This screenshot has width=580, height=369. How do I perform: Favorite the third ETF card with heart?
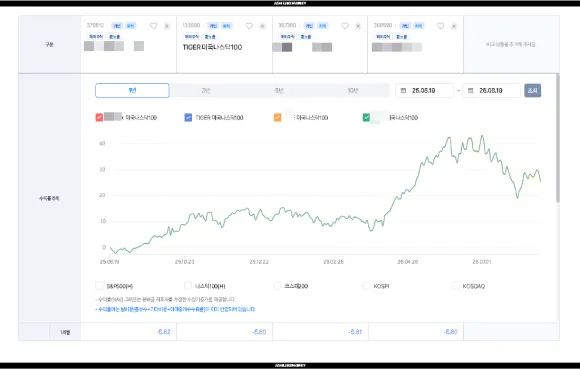click(345, 26)
